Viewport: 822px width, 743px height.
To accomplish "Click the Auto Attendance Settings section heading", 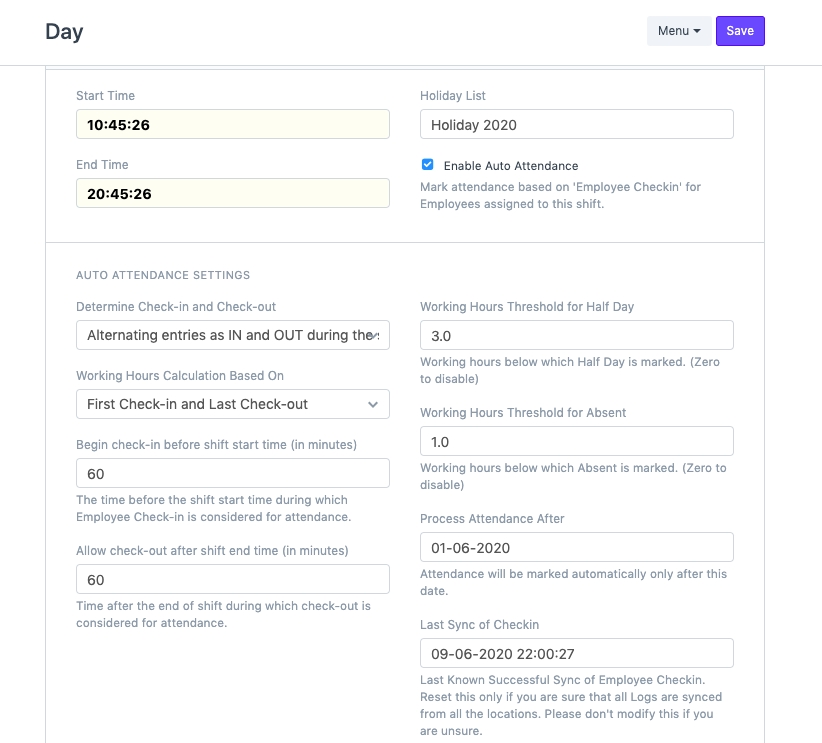I will pyautogui.click(x=163, y=275).
